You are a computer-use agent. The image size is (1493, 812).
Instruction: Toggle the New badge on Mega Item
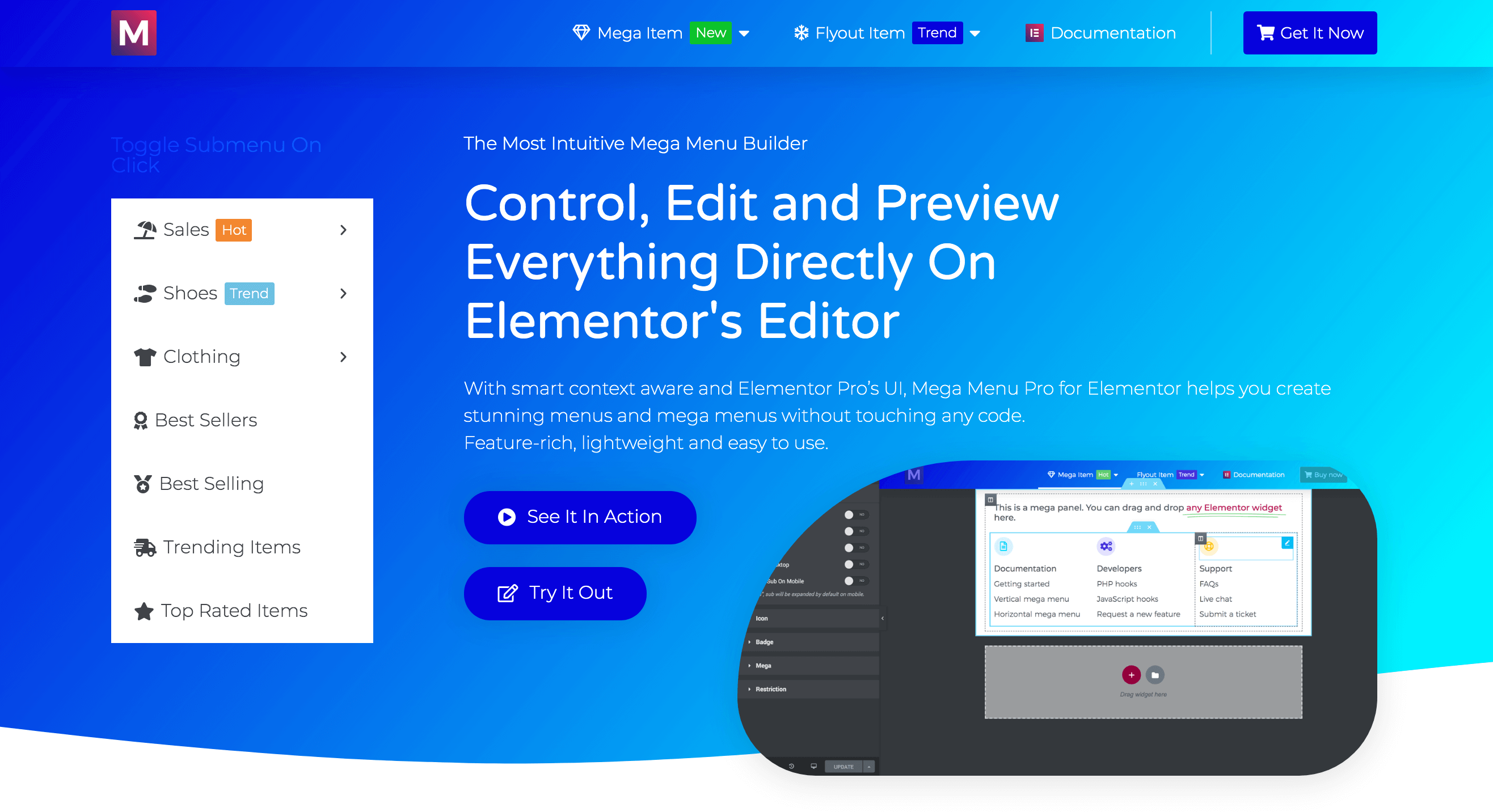[713, 33]
